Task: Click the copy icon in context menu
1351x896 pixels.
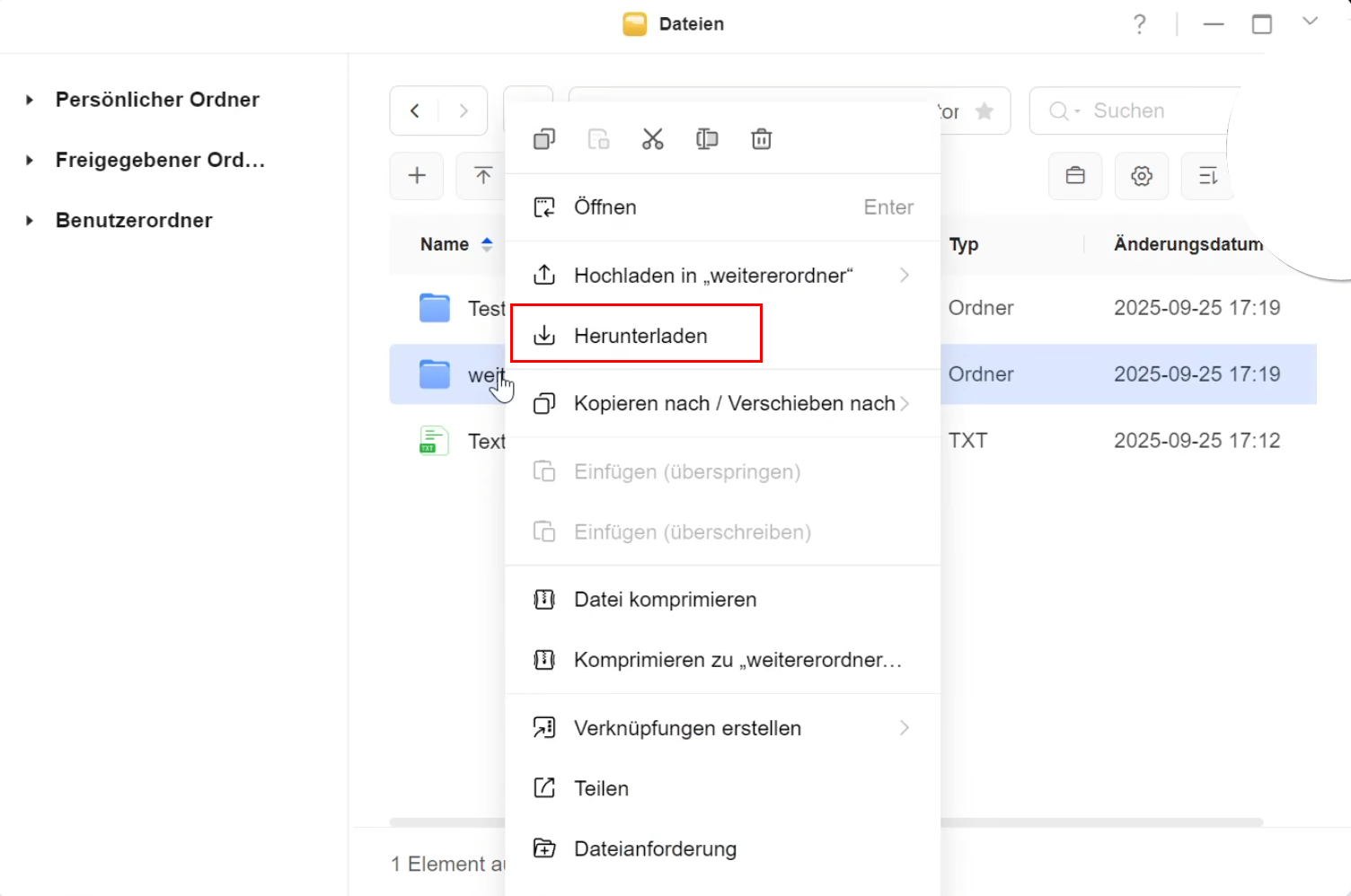Action: click(x=544, y=139)
